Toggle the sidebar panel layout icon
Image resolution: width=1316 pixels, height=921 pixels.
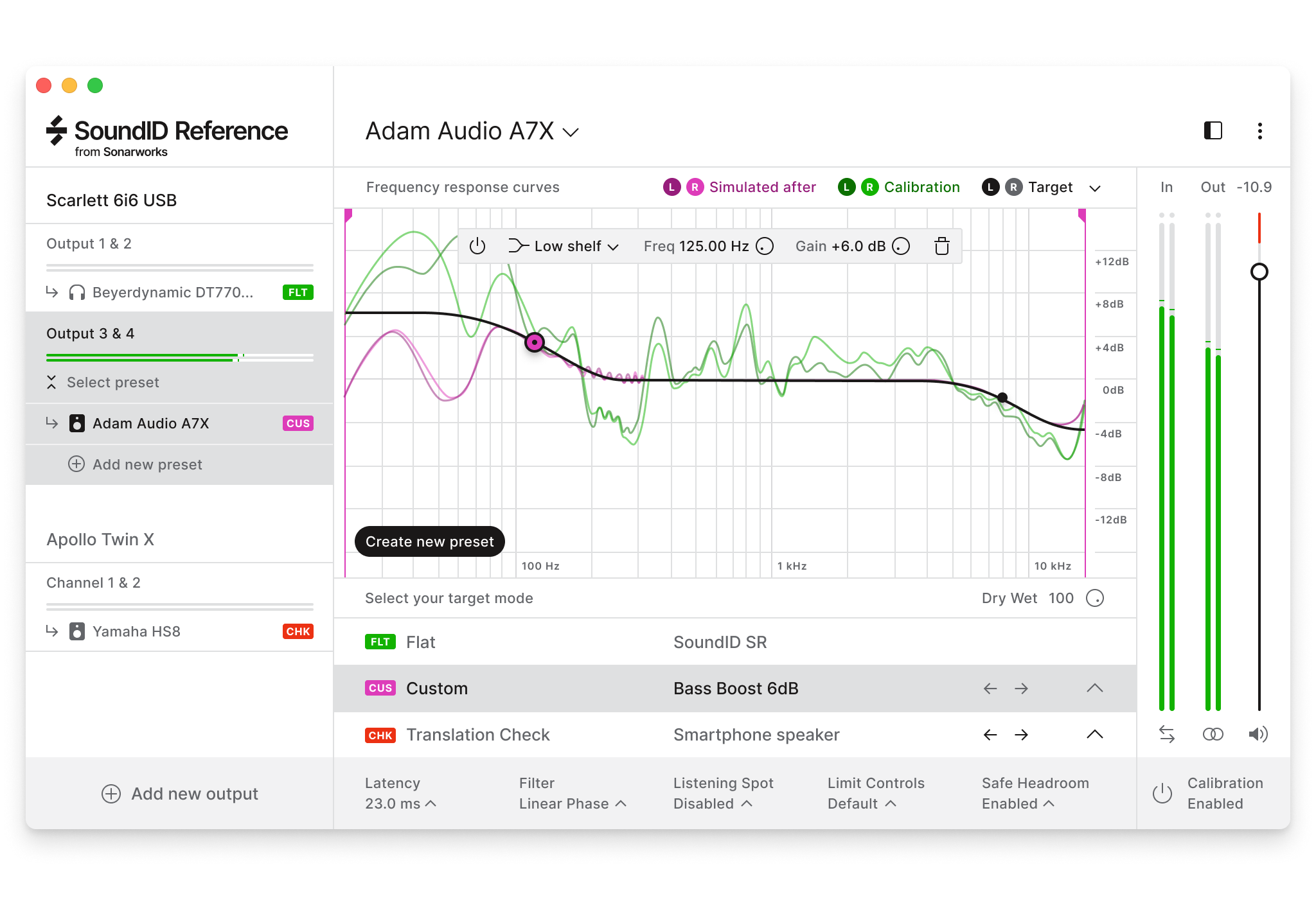1213,131
